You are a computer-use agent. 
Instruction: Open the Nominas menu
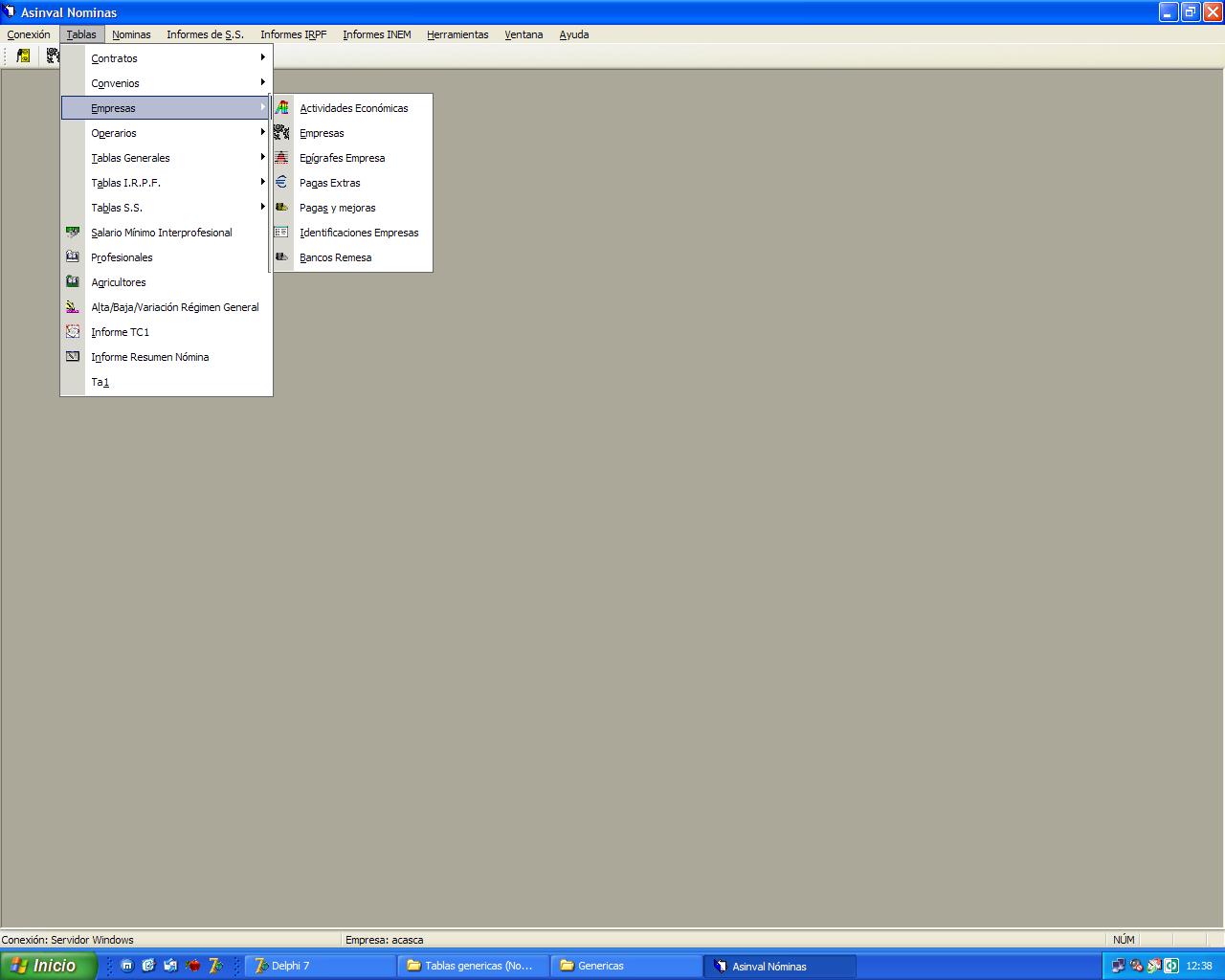coord(131,34)
